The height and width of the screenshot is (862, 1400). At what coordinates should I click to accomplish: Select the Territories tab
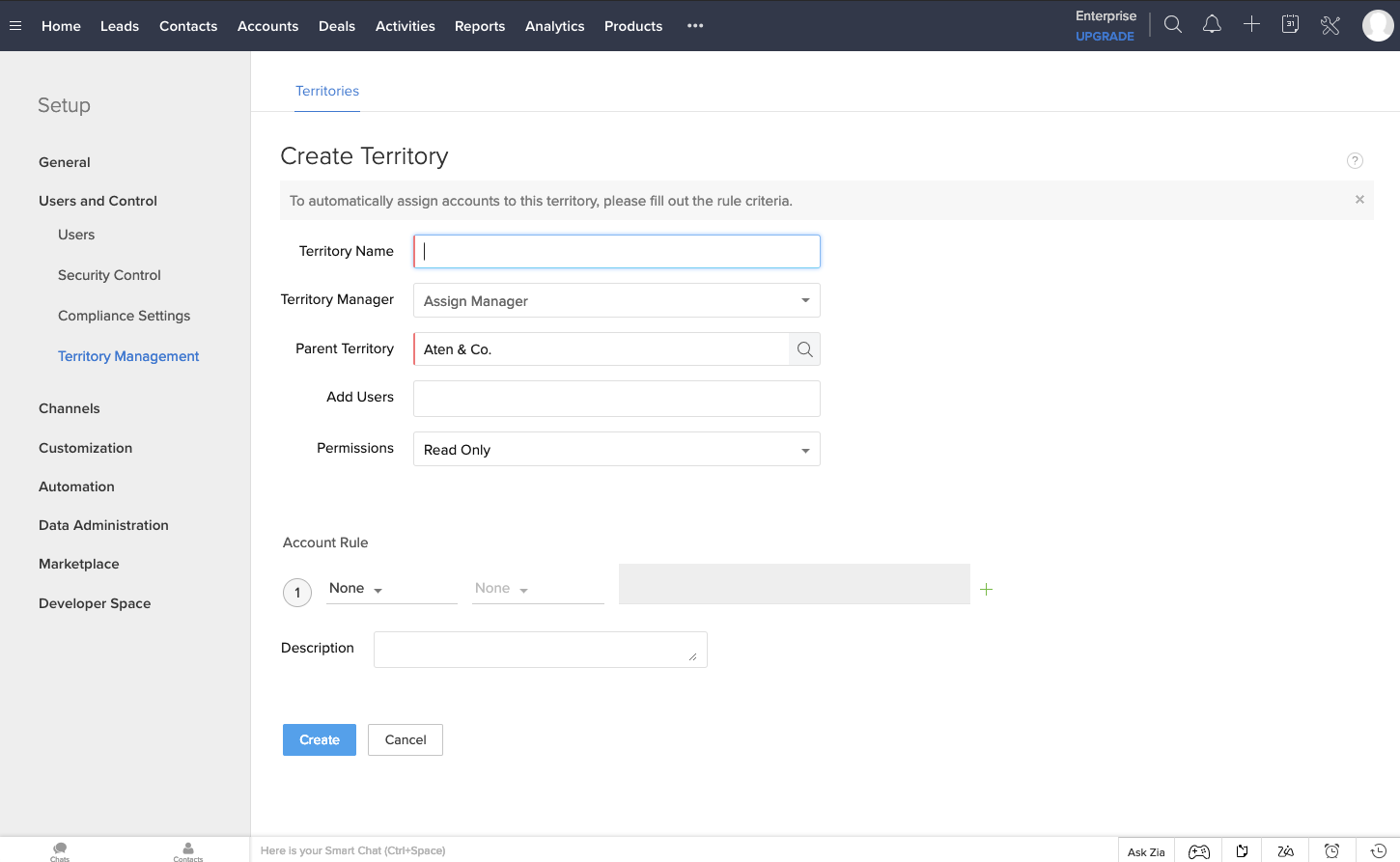click(x=327, y=91)
